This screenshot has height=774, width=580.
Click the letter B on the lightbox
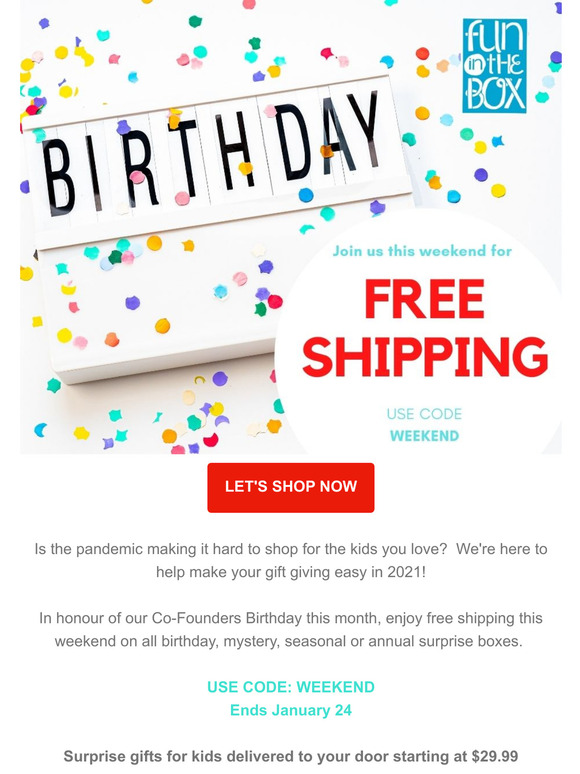(x=58, y=178)
